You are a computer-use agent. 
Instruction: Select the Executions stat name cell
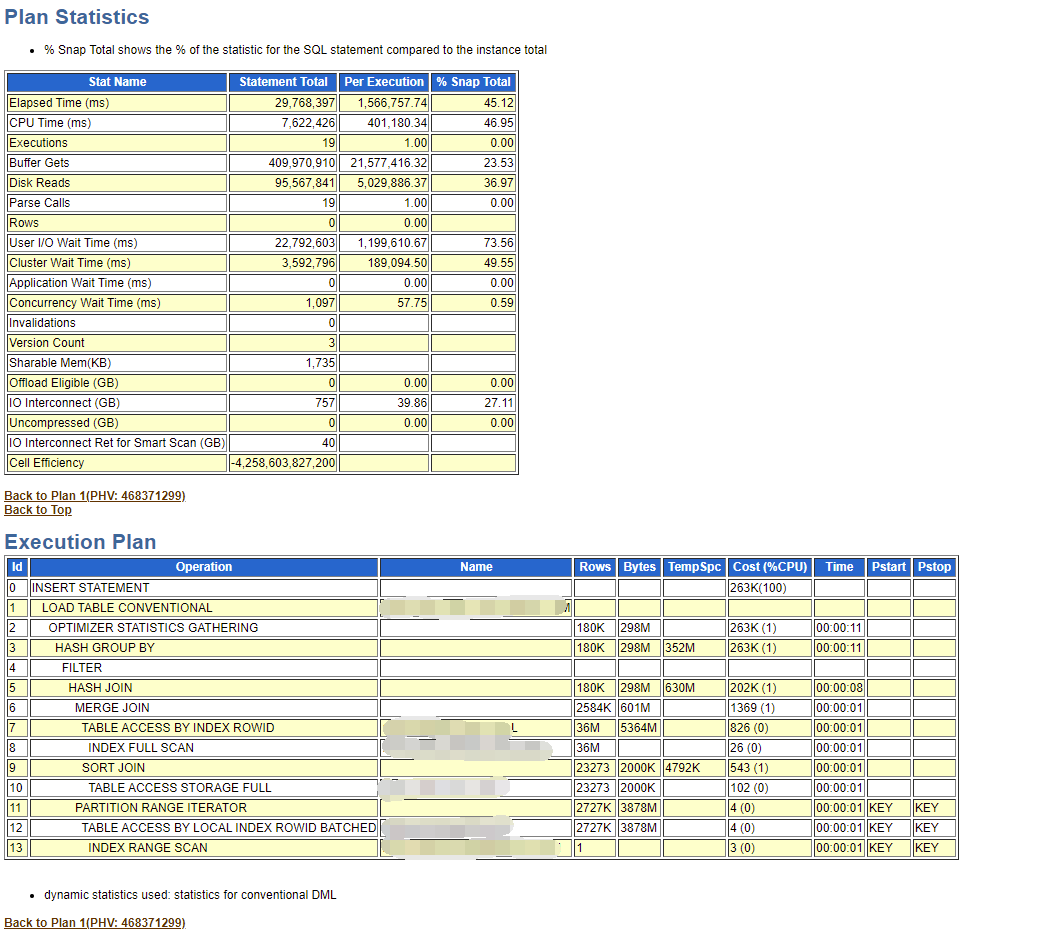point(117,143)
